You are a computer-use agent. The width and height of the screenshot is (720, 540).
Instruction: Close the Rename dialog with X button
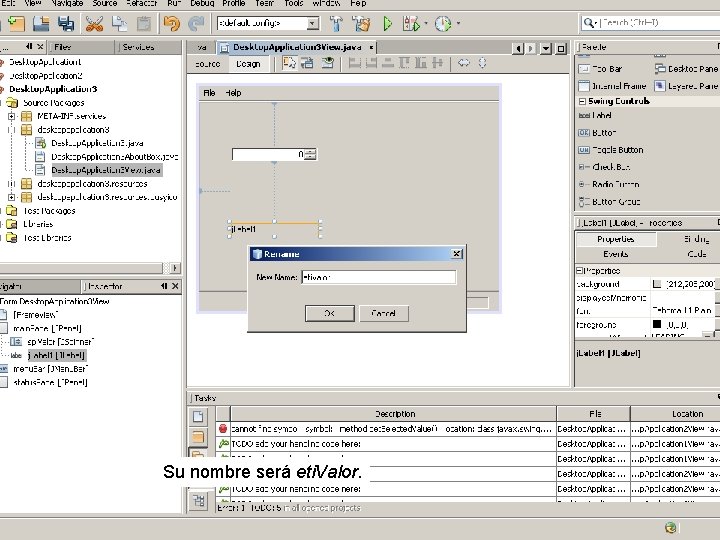(x=456, y=254)
